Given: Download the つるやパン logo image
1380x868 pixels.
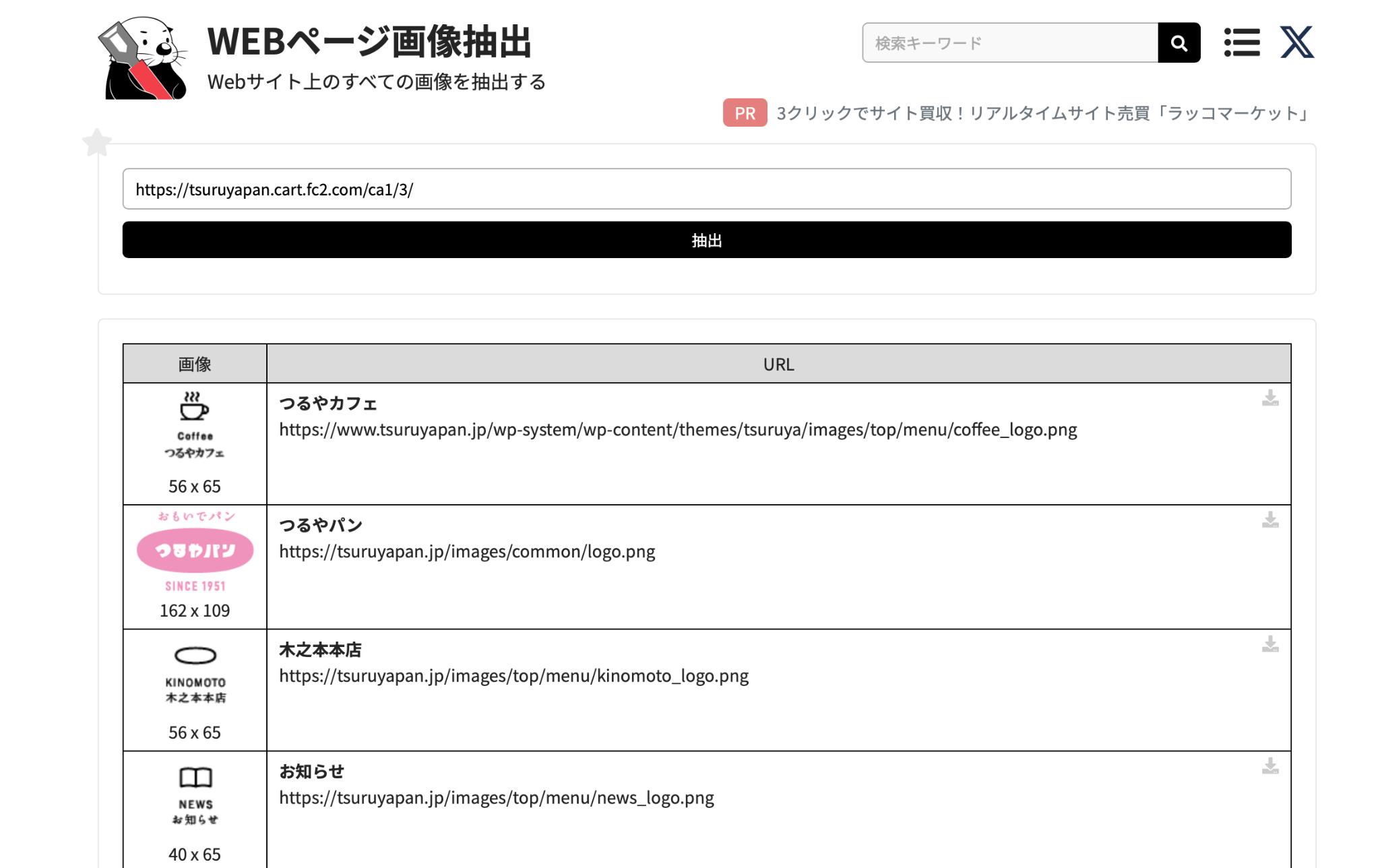Looking at the screenshot, I should (x=1270, y=520).
